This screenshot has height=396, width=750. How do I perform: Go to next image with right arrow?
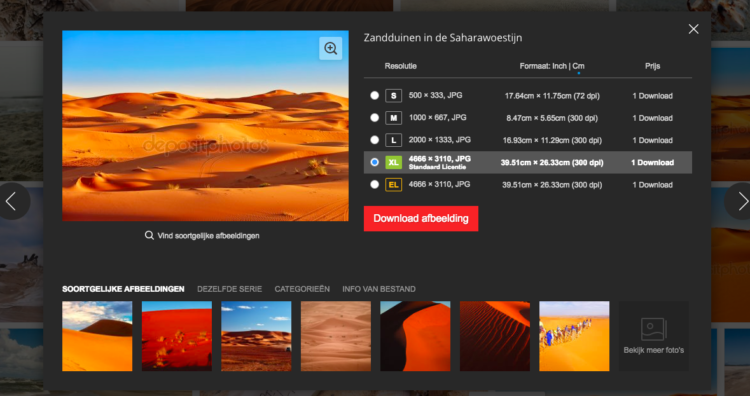[x=739, y=201]
